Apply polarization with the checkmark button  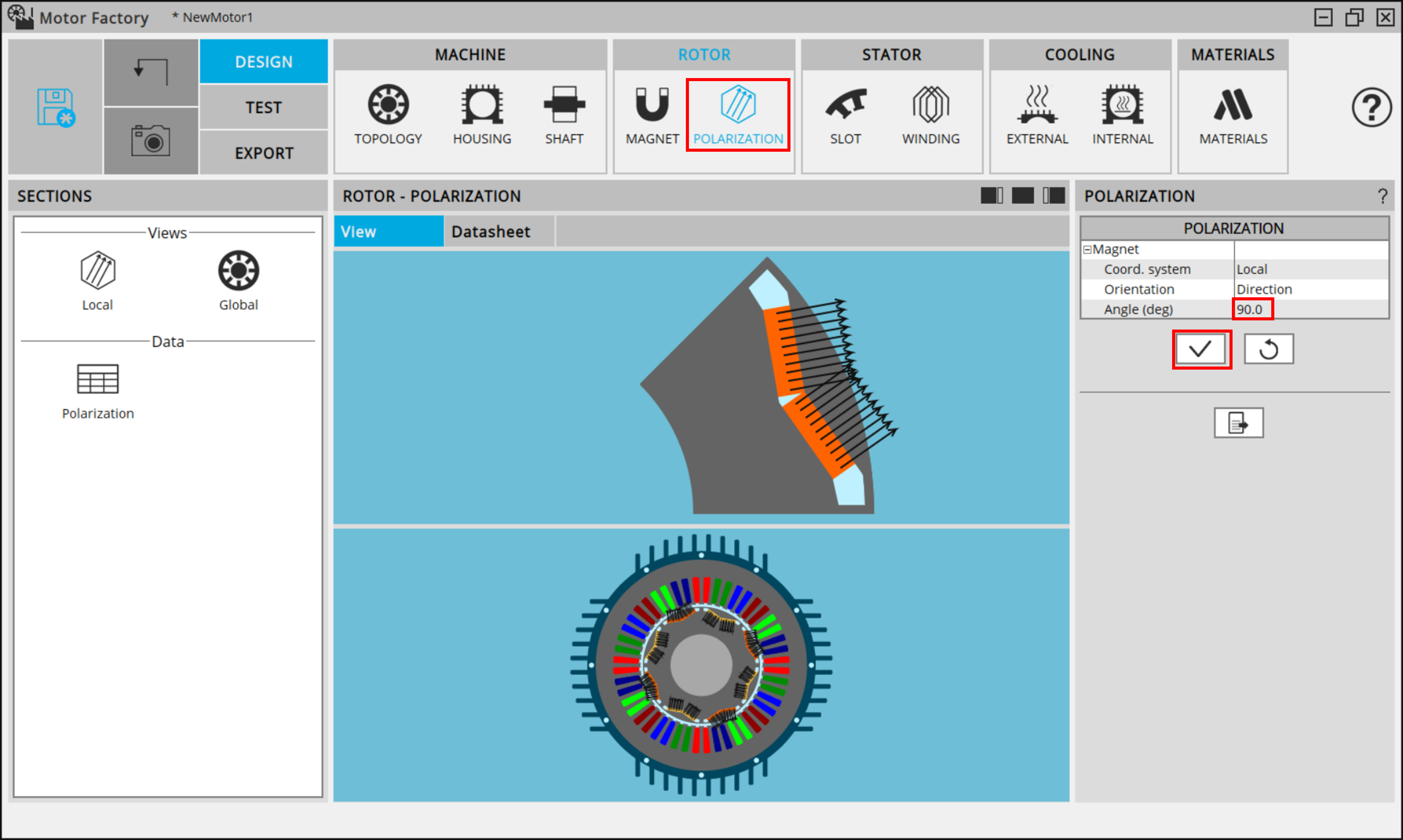(1201, 349)
